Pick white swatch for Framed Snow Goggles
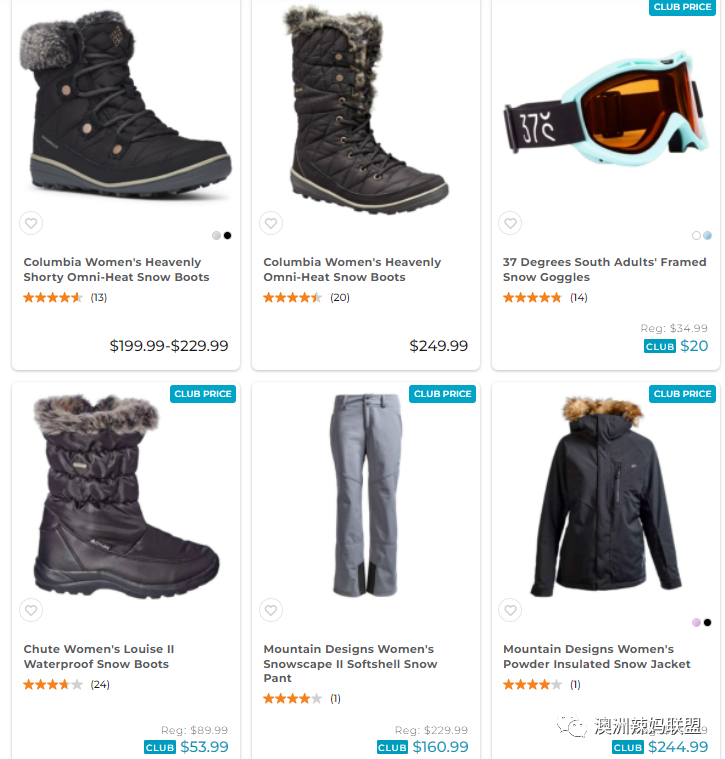This screenshot has height=759, width=725. (x=696, y=235)
